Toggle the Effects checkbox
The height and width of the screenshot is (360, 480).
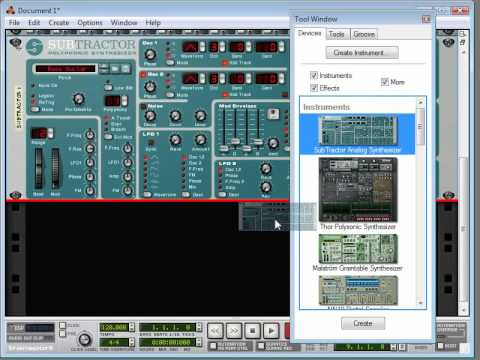click(314, 88)
